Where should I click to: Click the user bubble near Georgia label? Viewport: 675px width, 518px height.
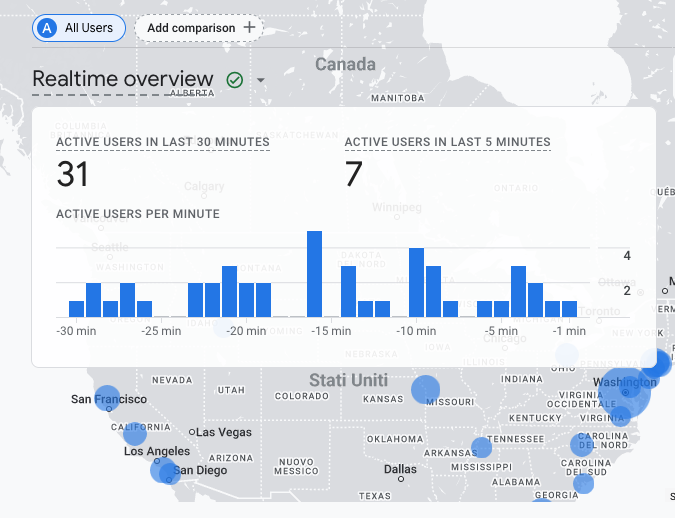(x=583, y=484)
